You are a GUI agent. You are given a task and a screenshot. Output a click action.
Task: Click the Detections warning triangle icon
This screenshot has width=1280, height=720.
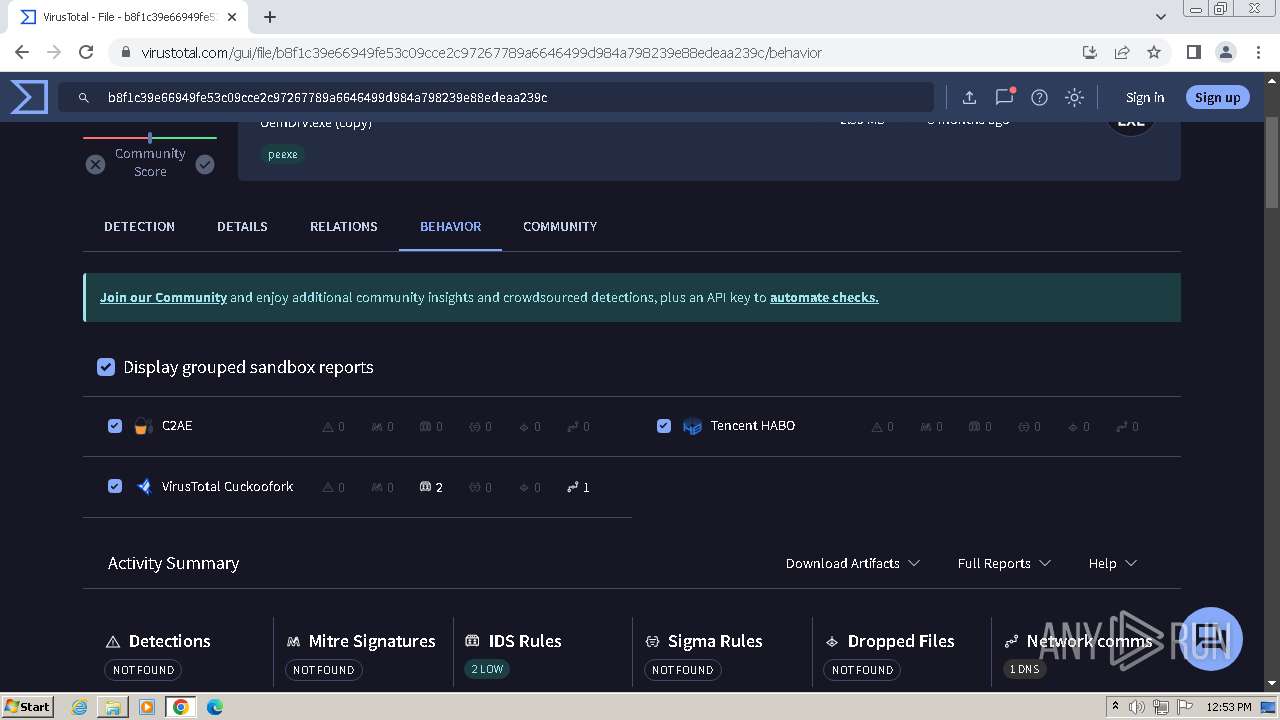[x=113, y=642]
